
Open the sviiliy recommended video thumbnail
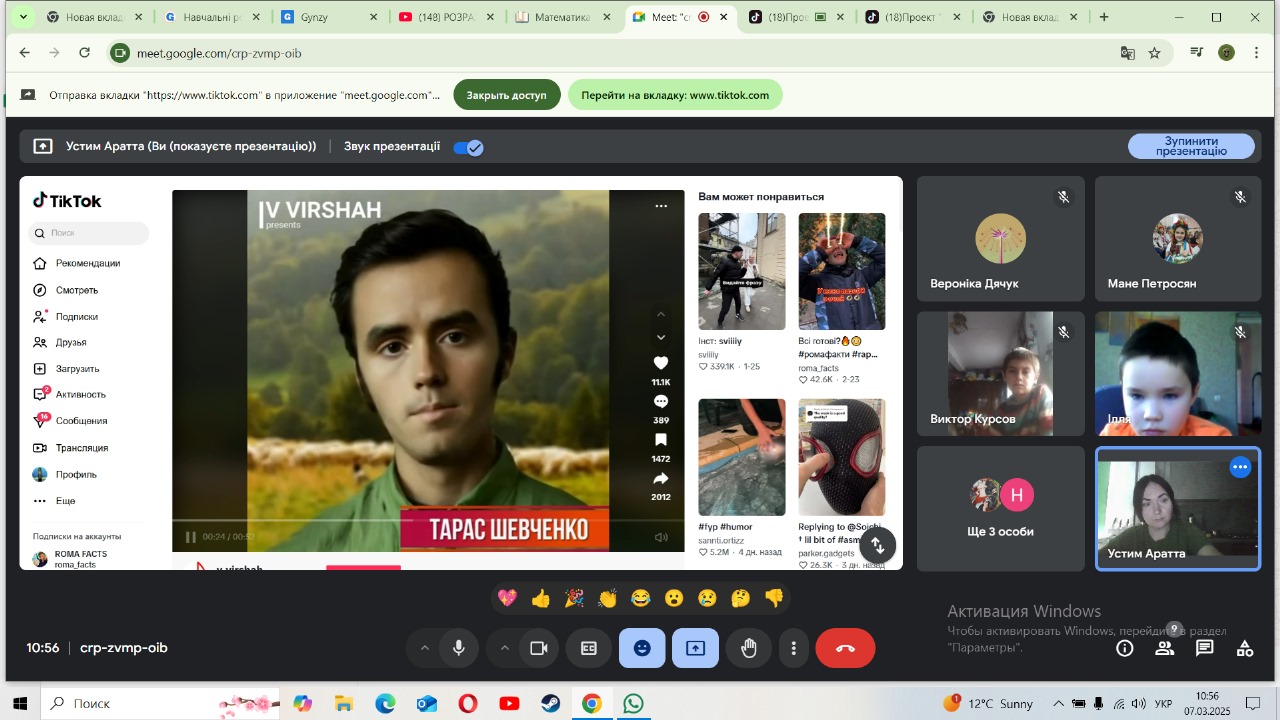[742, 272]
